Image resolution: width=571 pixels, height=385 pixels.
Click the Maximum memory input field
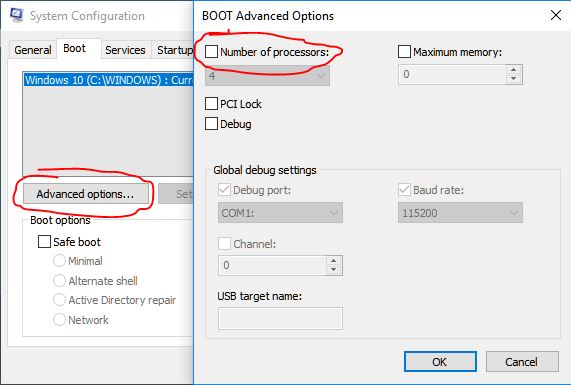tap(452, 75)
